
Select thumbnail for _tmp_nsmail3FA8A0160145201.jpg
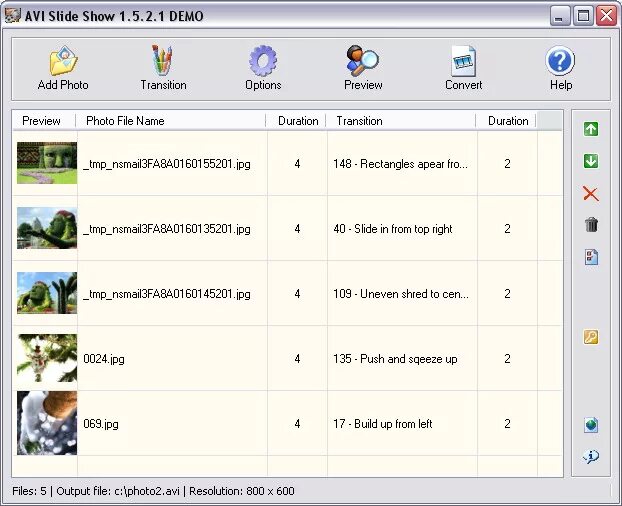tap(47, 293)
